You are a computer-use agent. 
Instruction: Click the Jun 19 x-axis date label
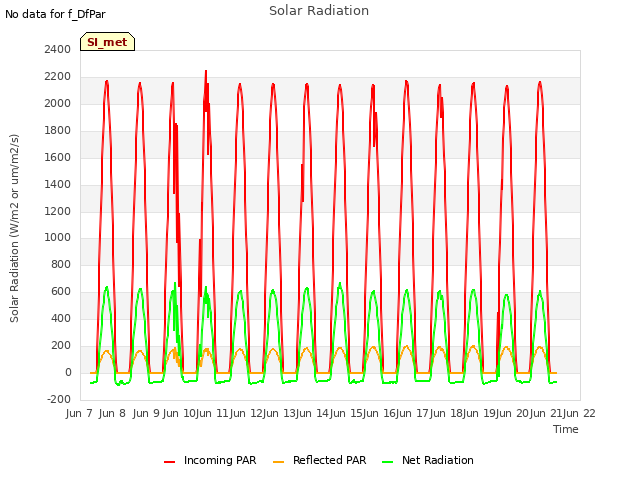click(477, 413)
